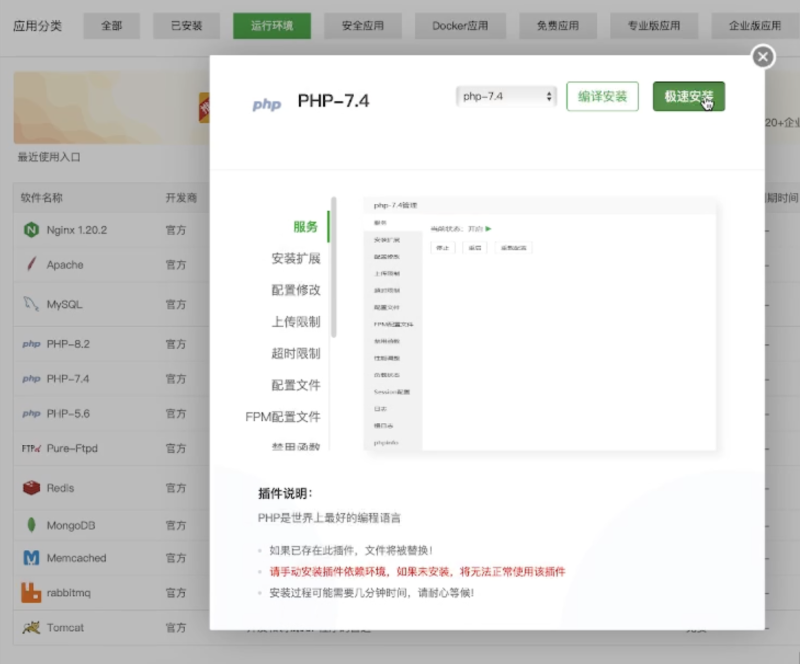Select the 配置文件 tab
Image resolution: width=800 pixels, height=664 pixels.
[296, 385]
